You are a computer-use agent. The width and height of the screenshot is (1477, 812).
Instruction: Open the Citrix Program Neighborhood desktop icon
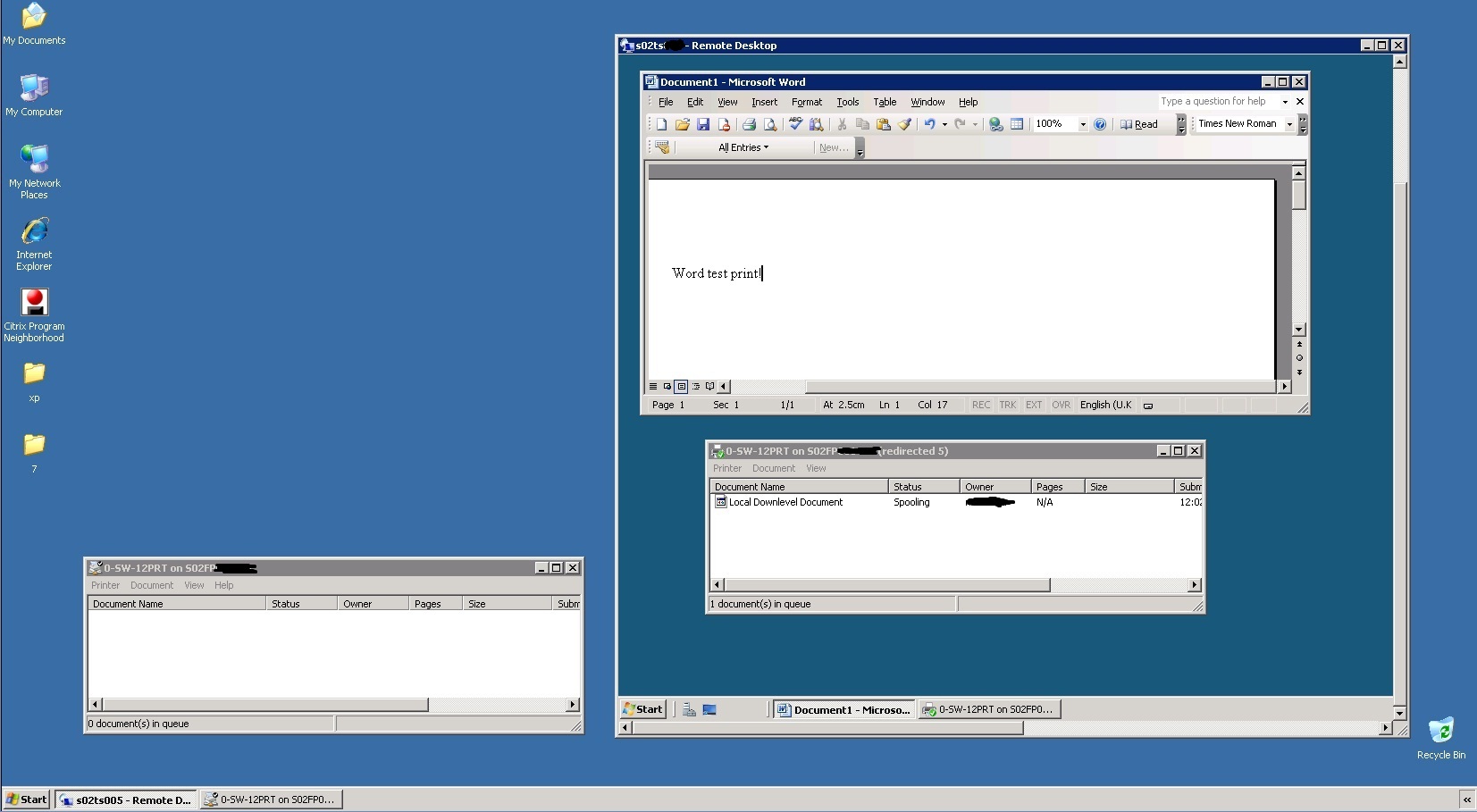point(34,314)
